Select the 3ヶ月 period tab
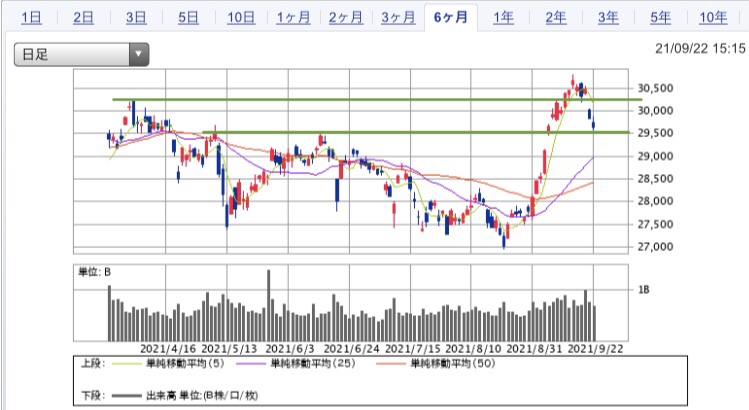Image resolution: width=749 pixels, height=410 pixels. point(398,18)
